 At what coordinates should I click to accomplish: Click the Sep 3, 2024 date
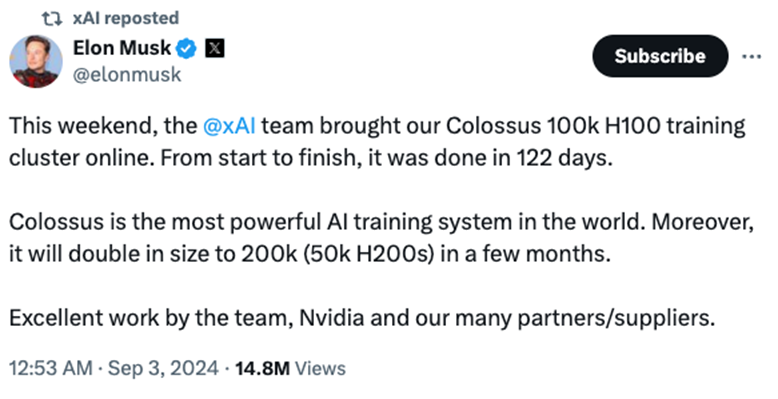coord(163,369)
